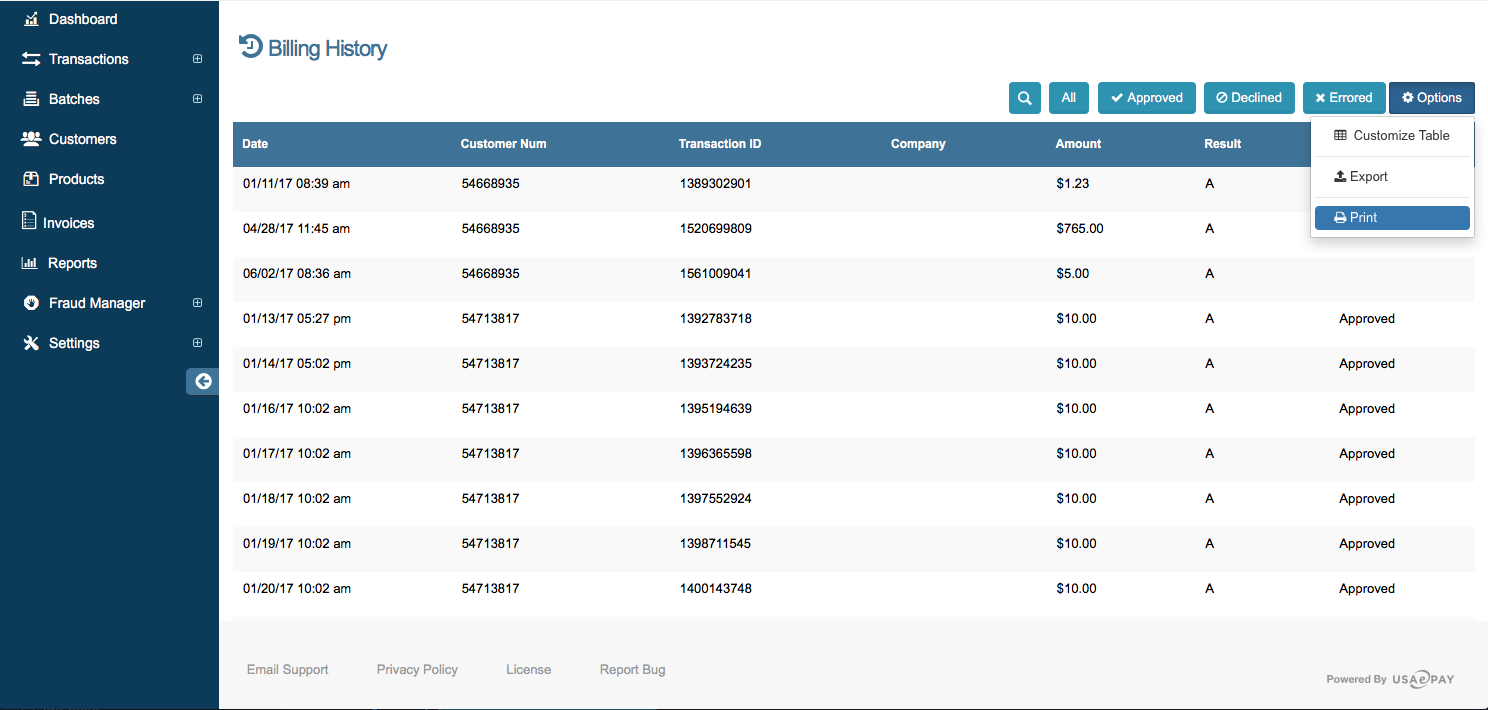The image size is (1488, 710).
Task: Open the Dashboard from the sidebar
Action: 83,18
